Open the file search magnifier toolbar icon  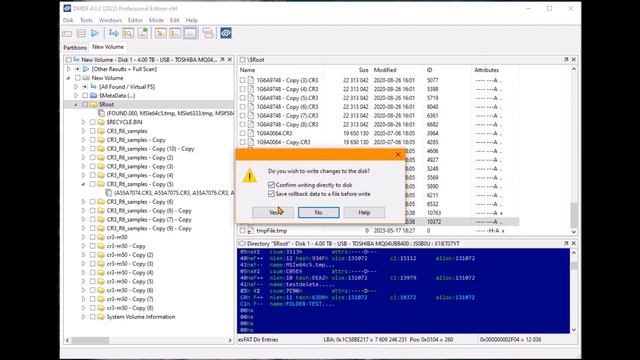pyautogui.click(x=128, y=33)
